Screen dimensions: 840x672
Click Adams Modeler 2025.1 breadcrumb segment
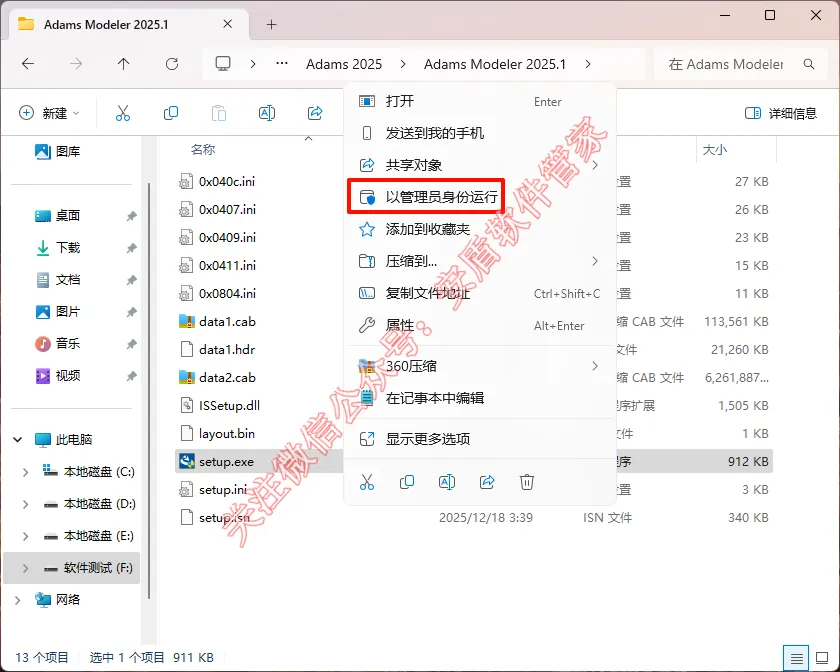tap(494, 64)
